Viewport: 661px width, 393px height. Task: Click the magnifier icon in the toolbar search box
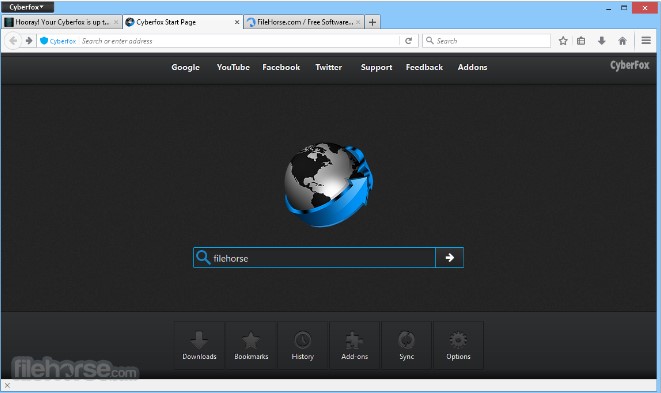430,40
